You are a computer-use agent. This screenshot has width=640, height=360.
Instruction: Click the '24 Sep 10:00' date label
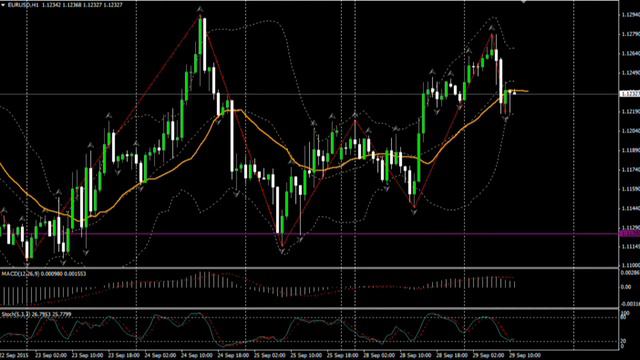198,356
